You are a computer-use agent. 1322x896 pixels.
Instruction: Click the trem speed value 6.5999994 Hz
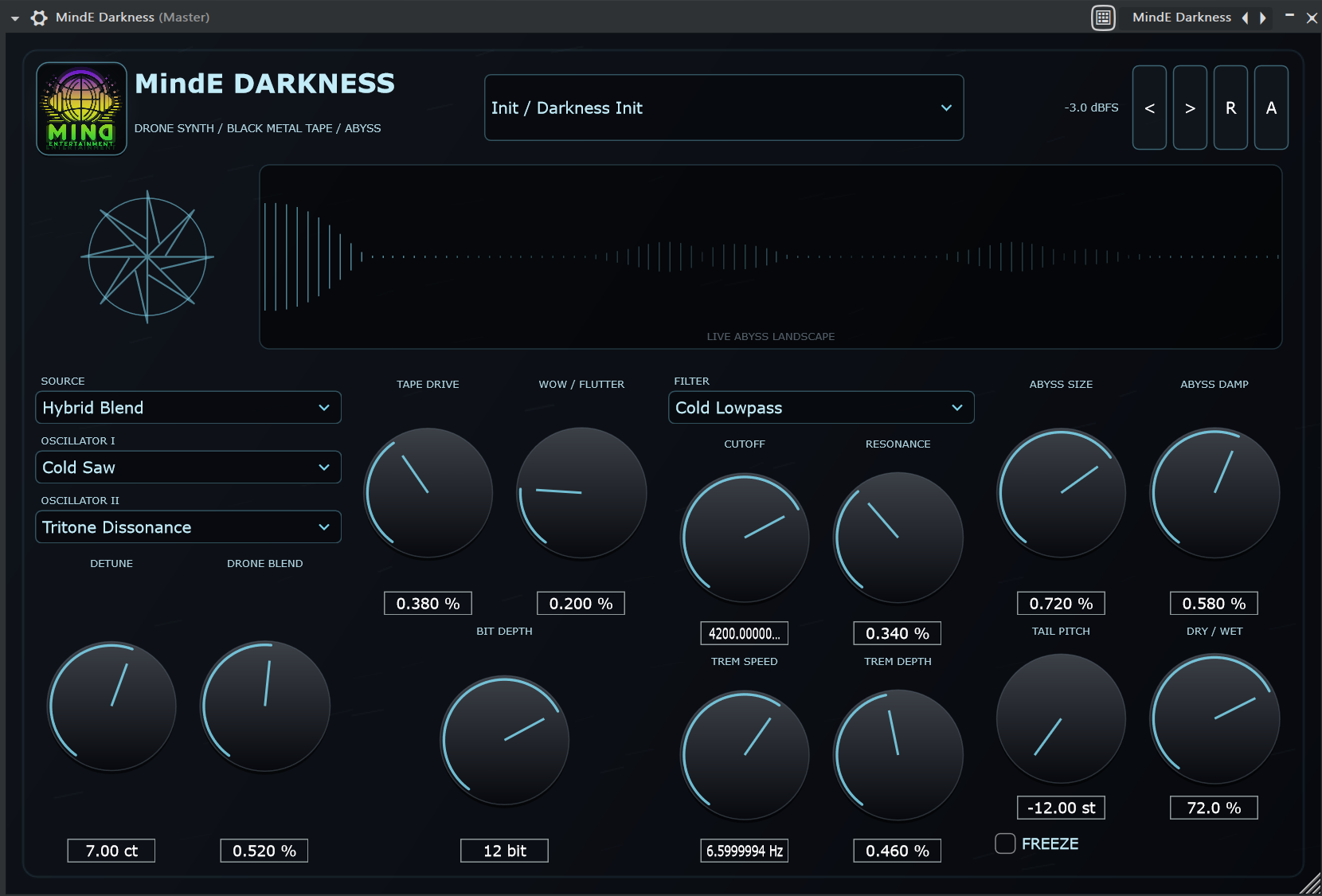(745, 851)
